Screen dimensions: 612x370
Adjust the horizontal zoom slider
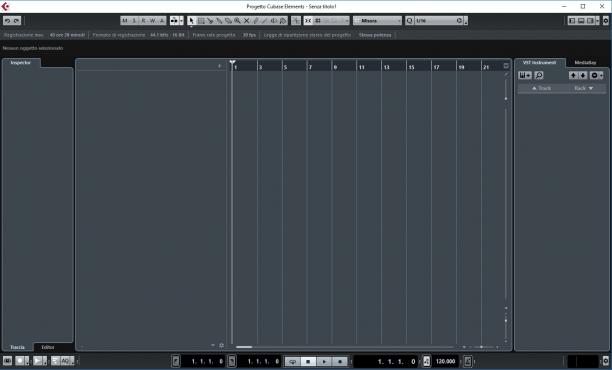(x=481, y=347)
